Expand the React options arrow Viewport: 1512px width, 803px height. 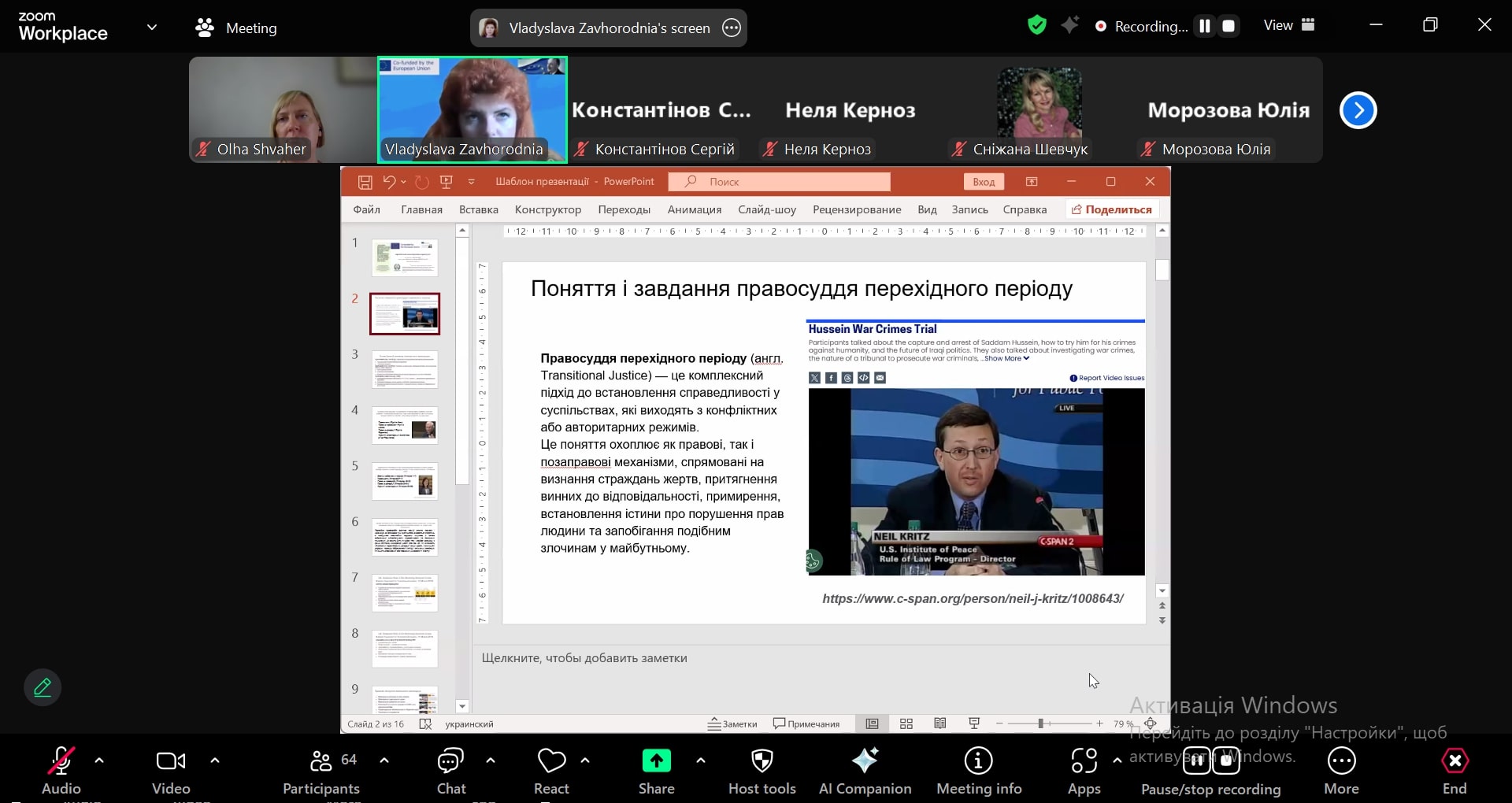click(585, 760)
